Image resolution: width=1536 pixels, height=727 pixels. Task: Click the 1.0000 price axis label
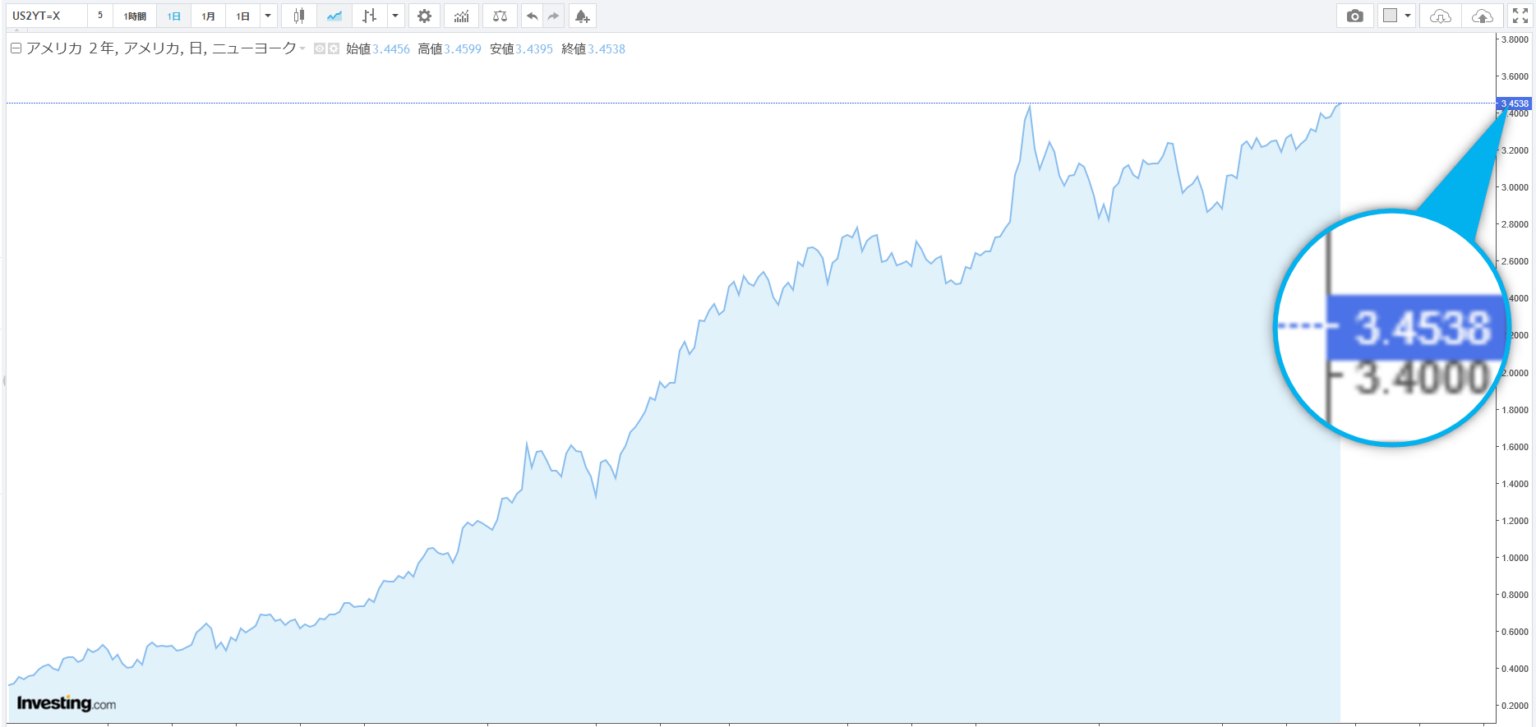[x=1515, y=558]
